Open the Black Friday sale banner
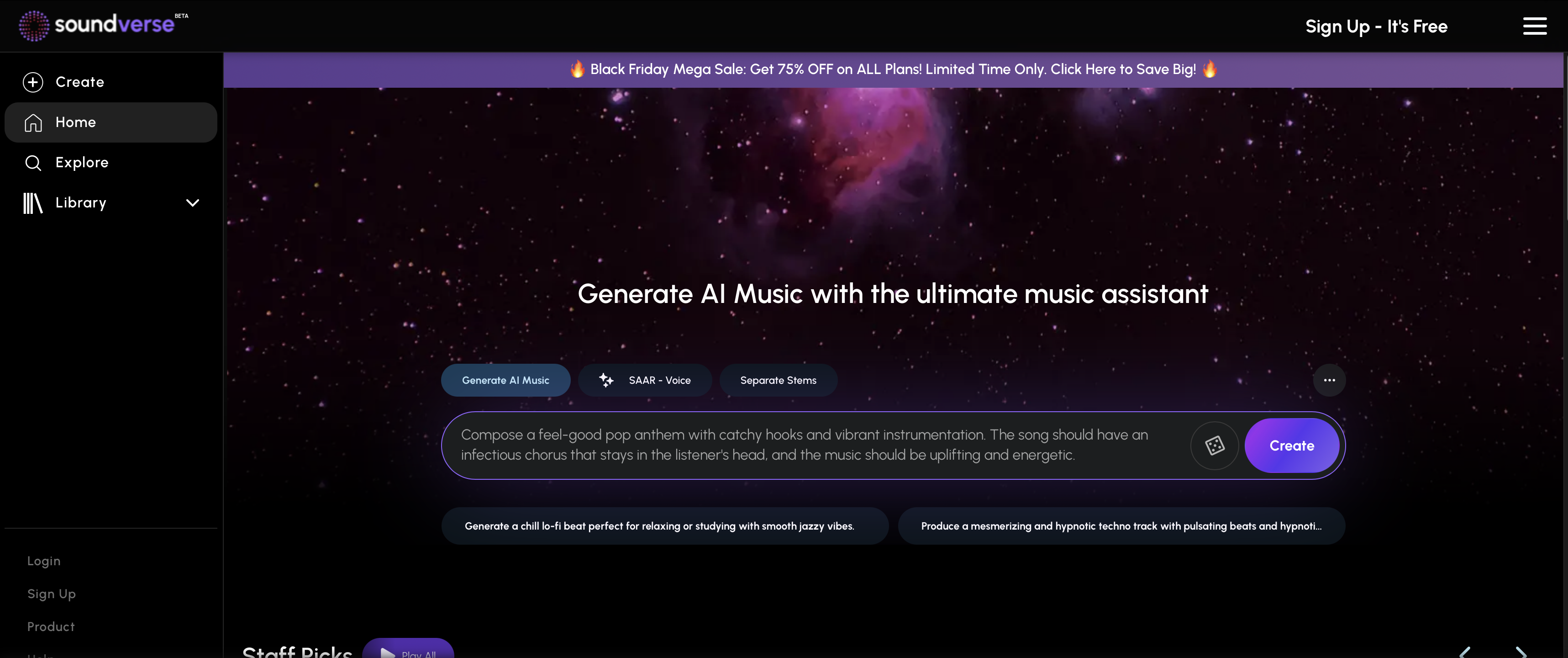The width and height of the screenshot is (1568, 658). tap(892, 69)
